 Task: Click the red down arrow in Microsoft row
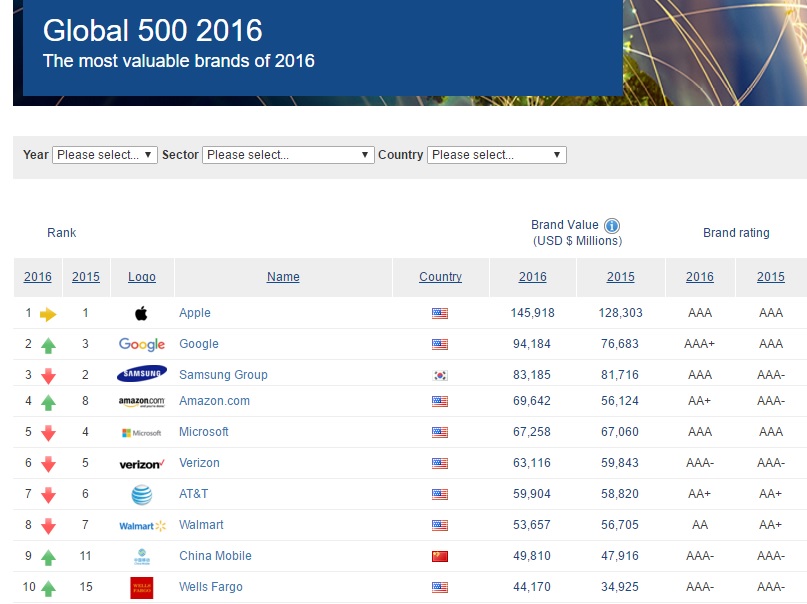point(48,433)
